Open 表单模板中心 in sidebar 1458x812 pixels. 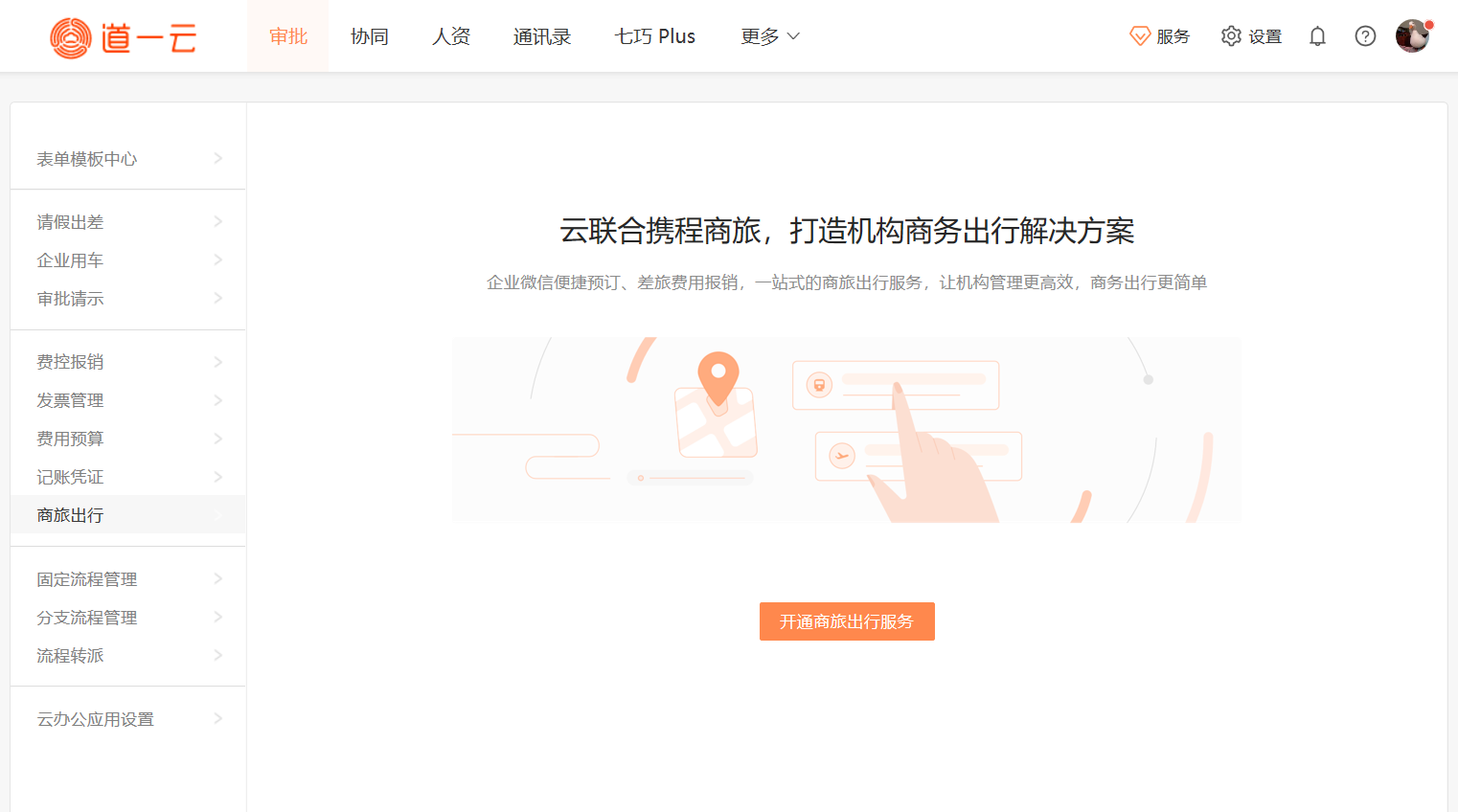point(128,158)
